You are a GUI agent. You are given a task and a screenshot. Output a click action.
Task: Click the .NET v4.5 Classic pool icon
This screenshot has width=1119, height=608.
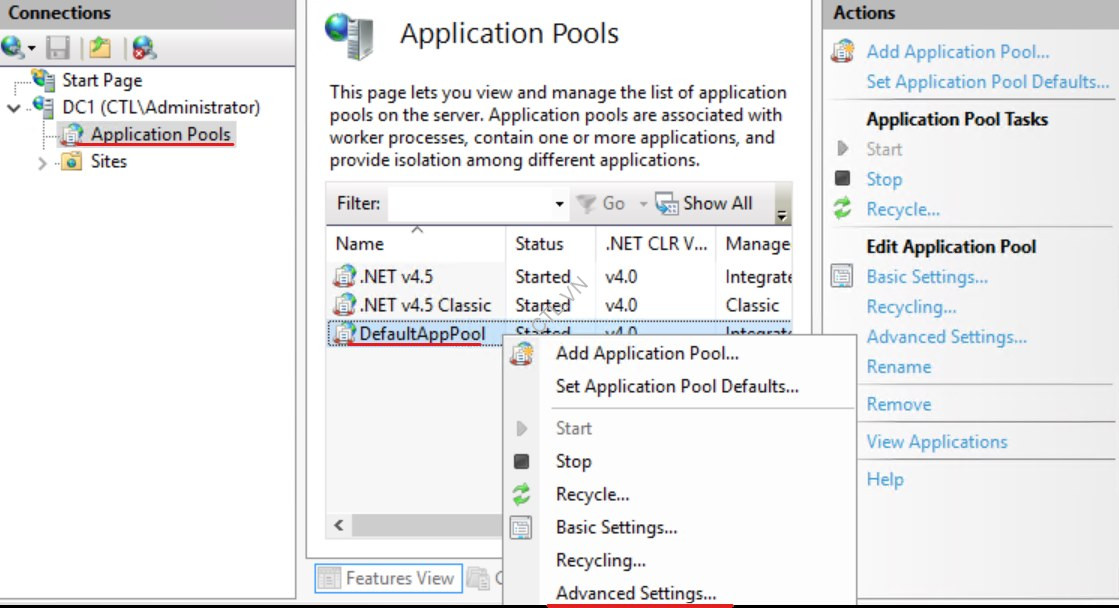[x=345, y=305]
